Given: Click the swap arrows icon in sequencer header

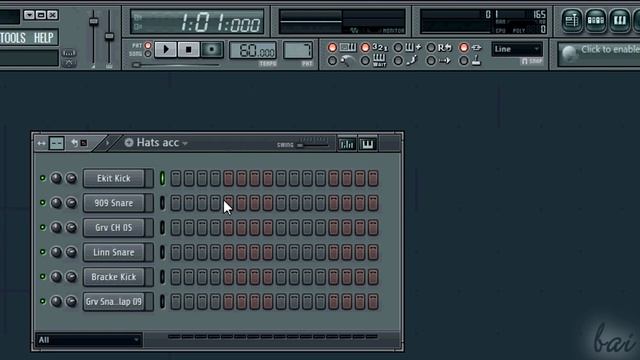Looking at the screenshot, I should click(x=41, y=143).
